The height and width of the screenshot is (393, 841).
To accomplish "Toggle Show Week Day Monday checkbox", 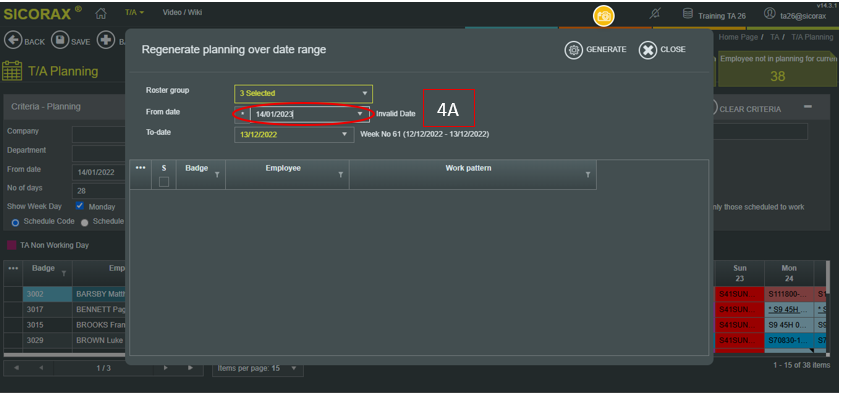I will (80, 206).
